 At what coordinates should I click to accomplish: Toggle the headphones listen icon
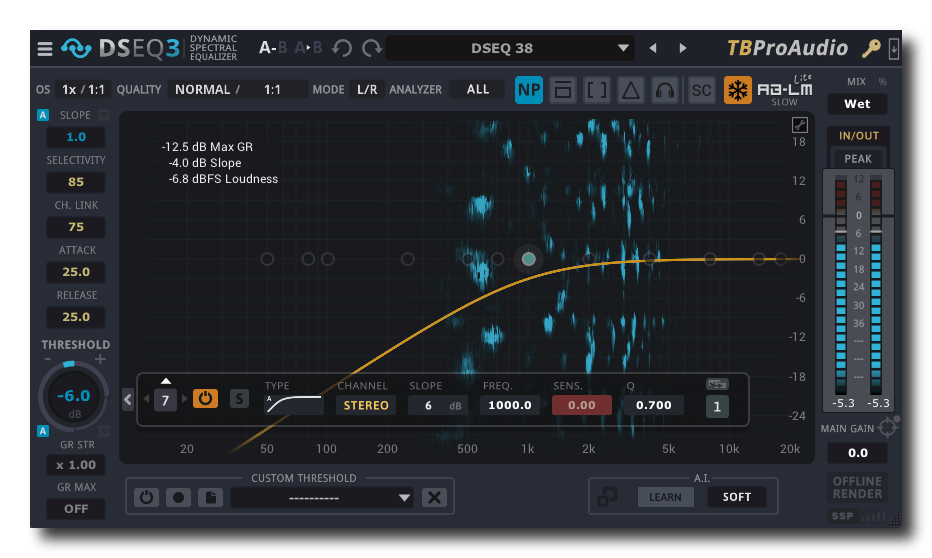point(665,90)
